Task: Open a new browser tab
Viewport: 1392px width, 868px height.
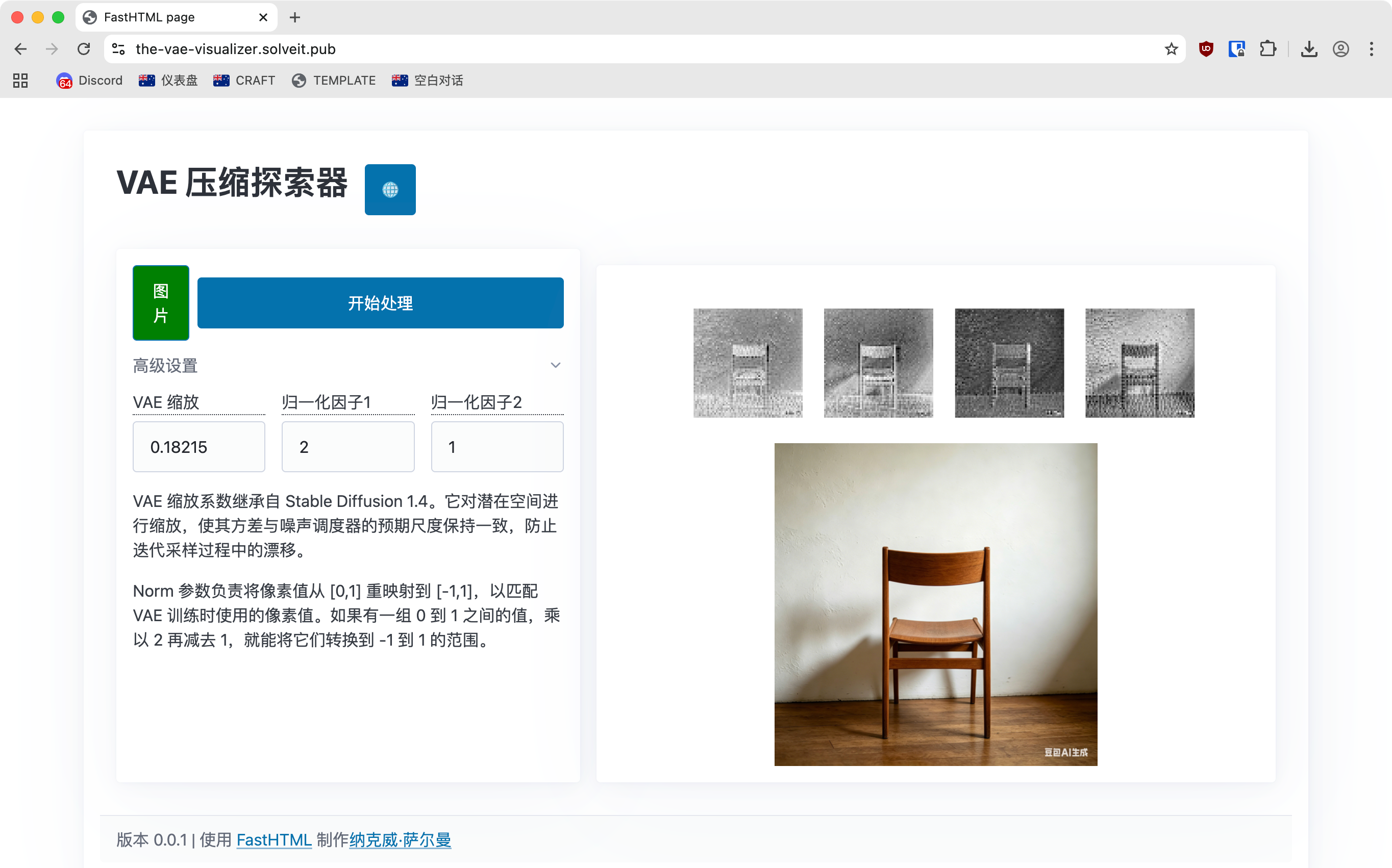Action: (294, 17)
